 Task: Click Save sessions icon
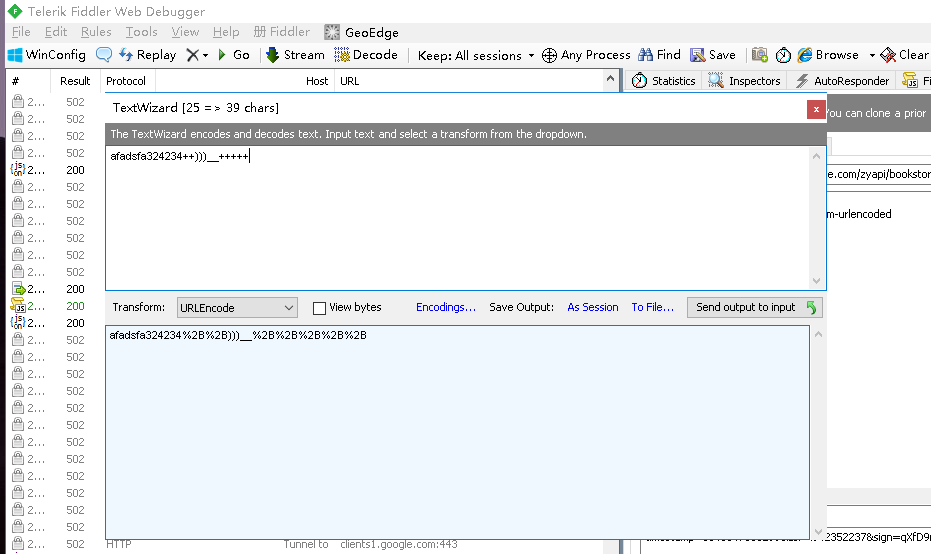pyautogui.click(x=712, y=55)
